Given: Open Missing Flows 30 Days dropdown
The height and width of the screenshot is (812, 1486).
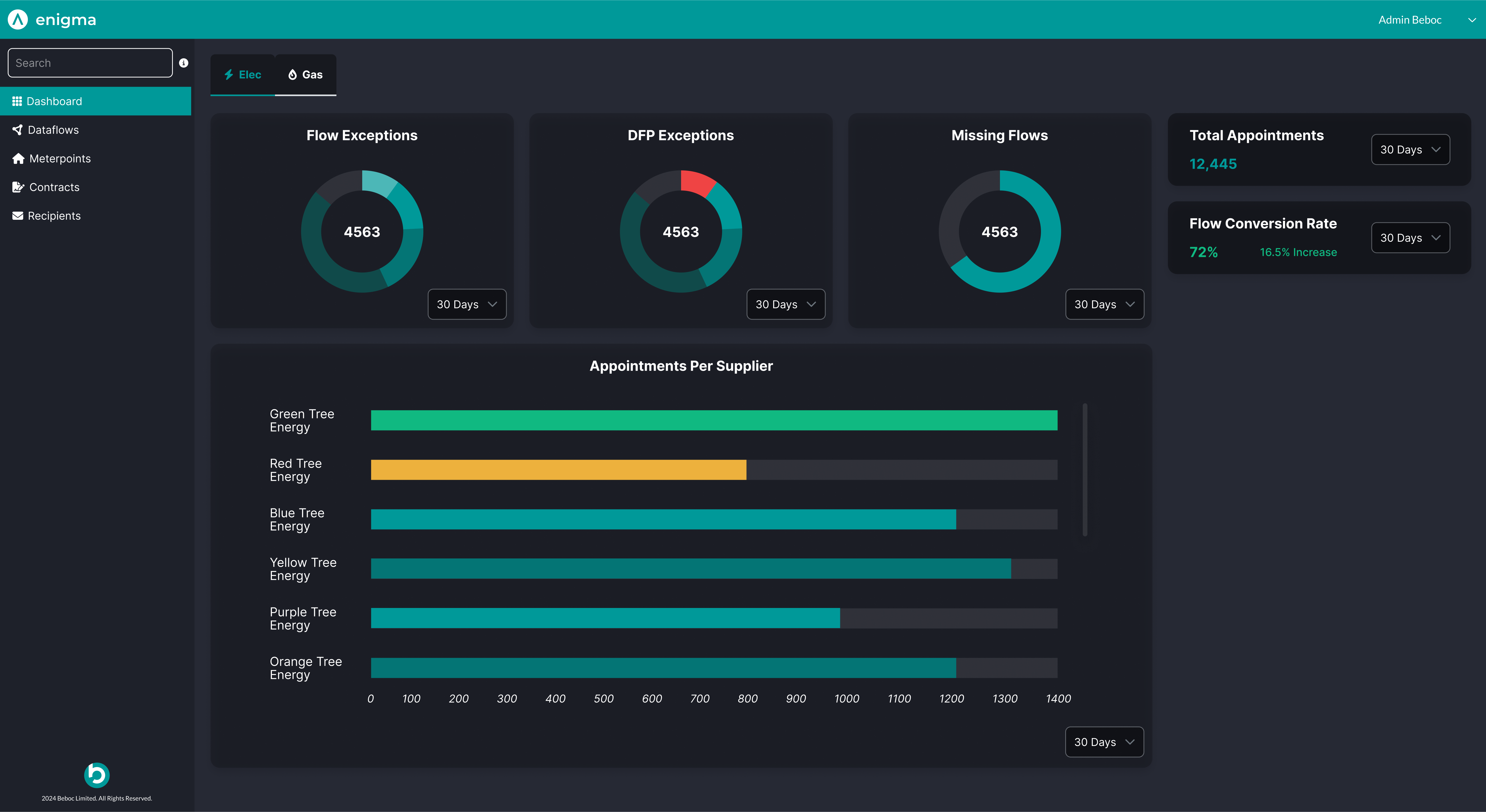Looking at the screenshot, I should tap(1104, 304).
